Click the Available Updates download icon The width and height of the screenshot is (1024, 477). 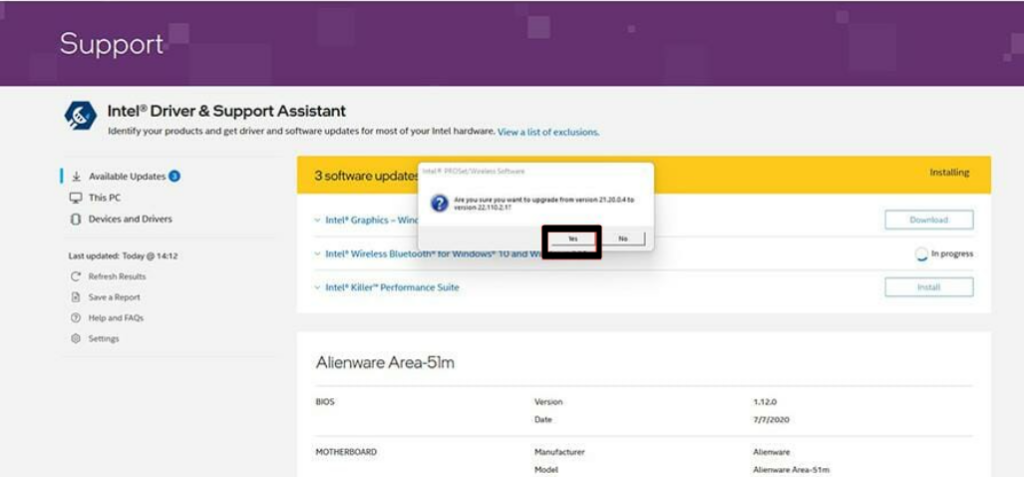pyautogui.click(x=76, y=176)
